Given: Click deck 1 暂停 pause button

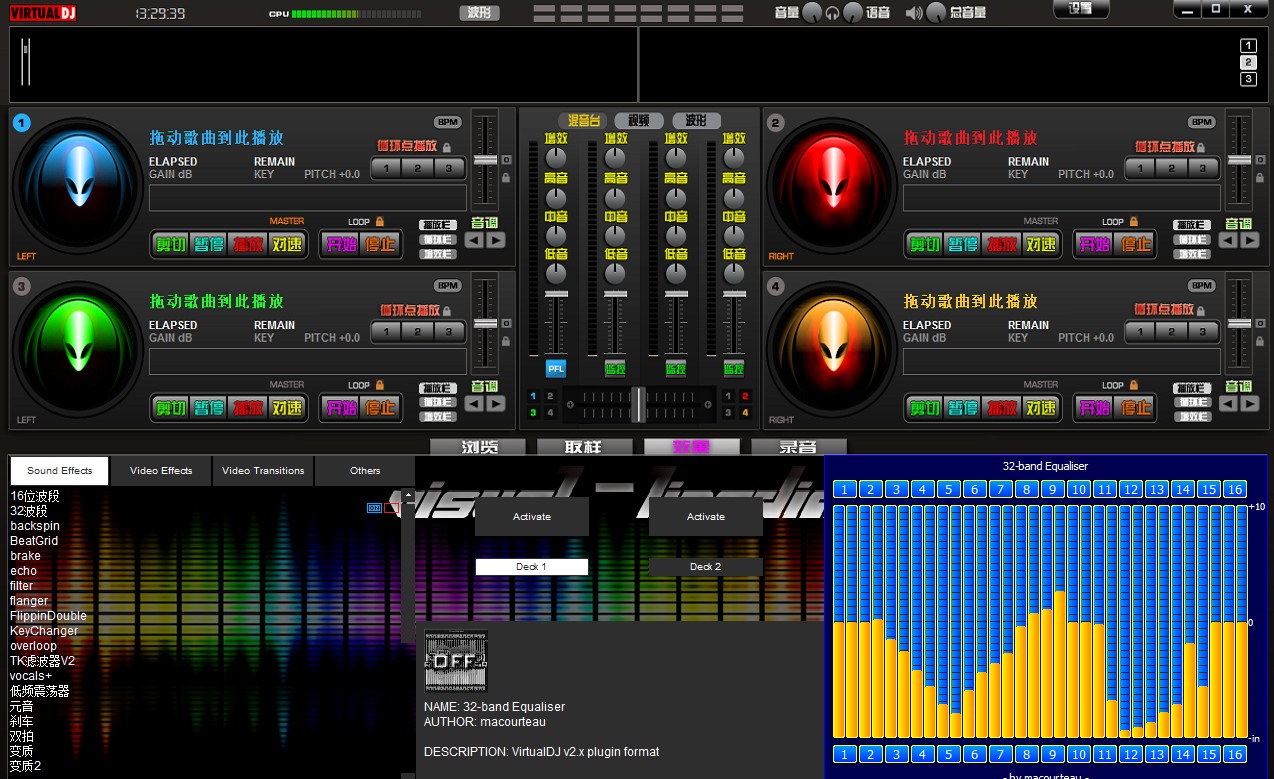Looking at the screenshot, I should point(209,244).
